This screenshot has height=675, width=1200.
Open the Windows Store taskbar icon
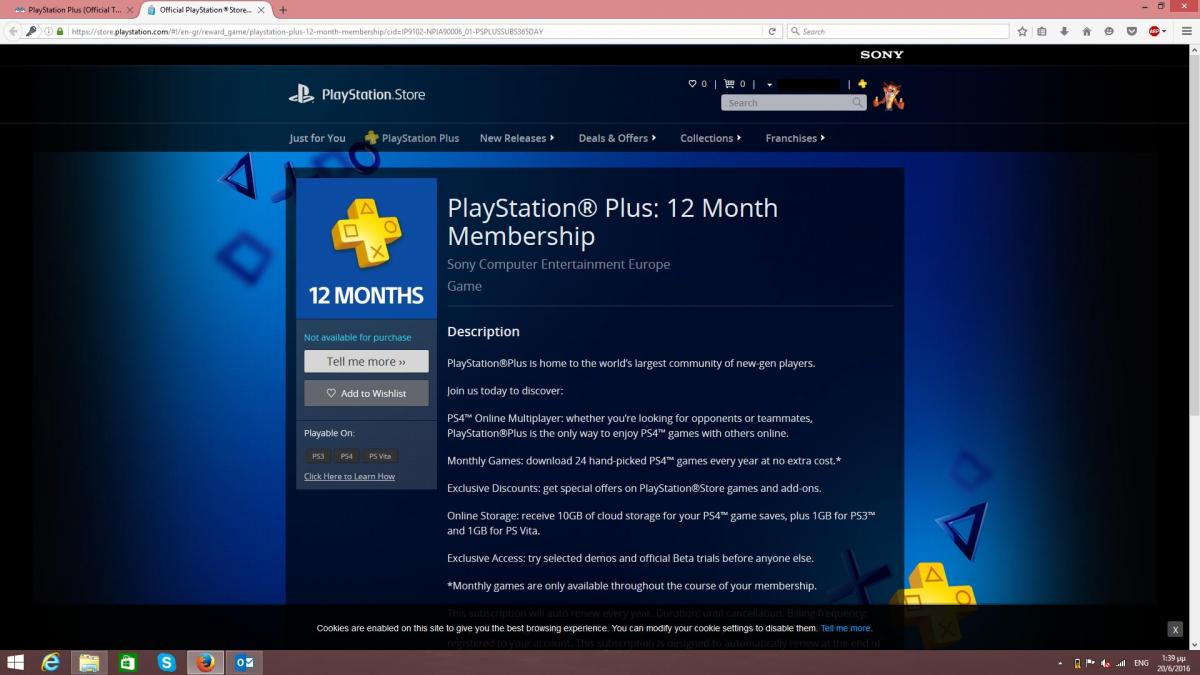tap(128, 662)
